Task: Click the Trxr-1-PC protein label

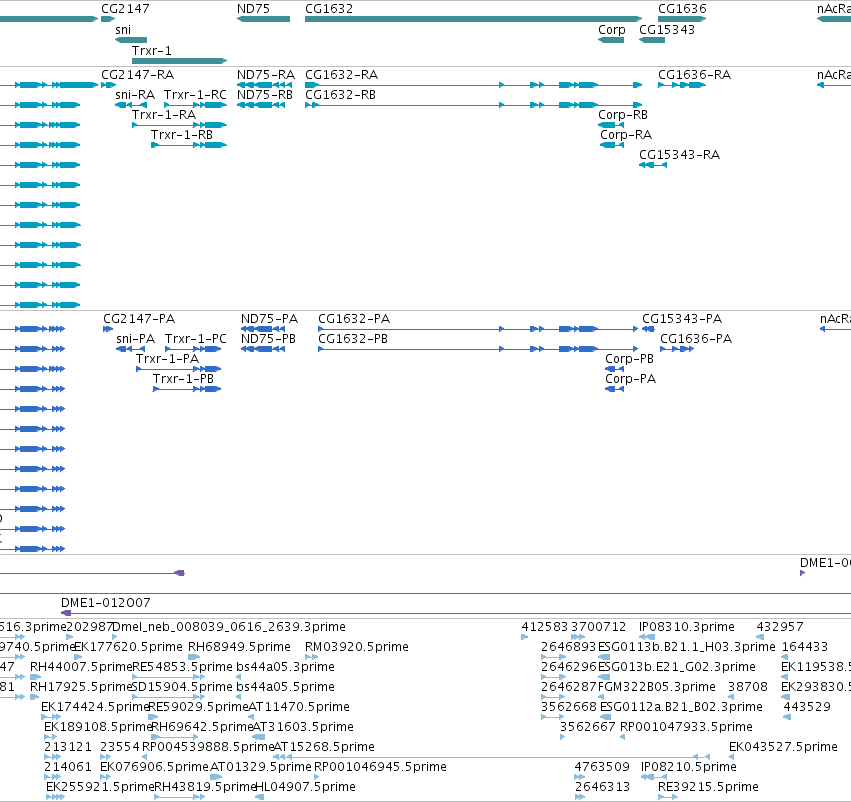Action: point(195,339)
